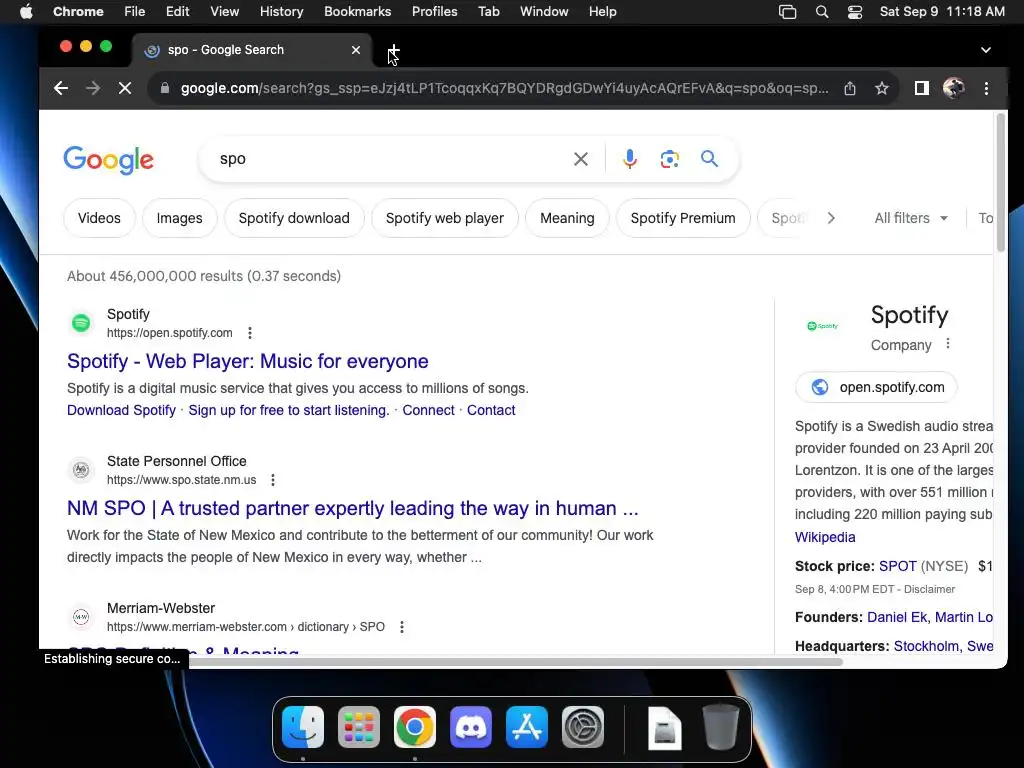
Task: Open State Personnel Office result options
Action: tap(273, 480)
